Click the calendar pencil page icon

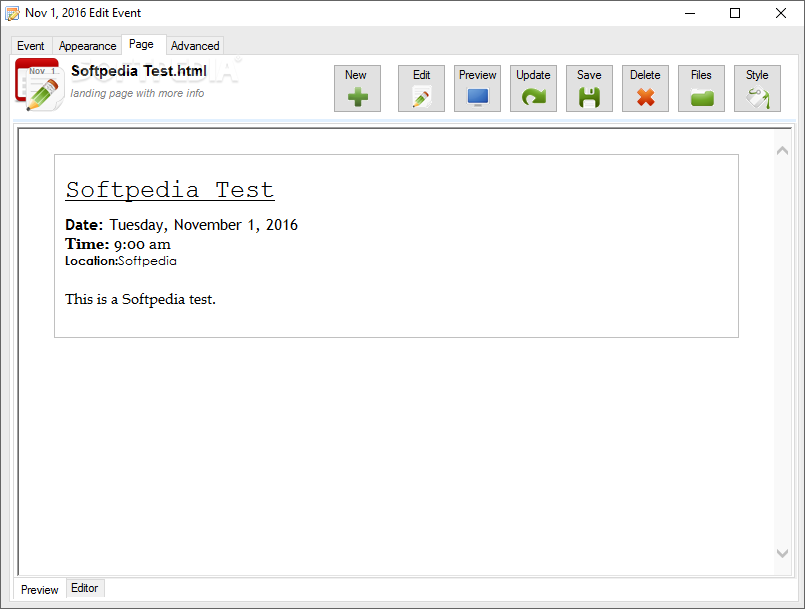(40, 85)
